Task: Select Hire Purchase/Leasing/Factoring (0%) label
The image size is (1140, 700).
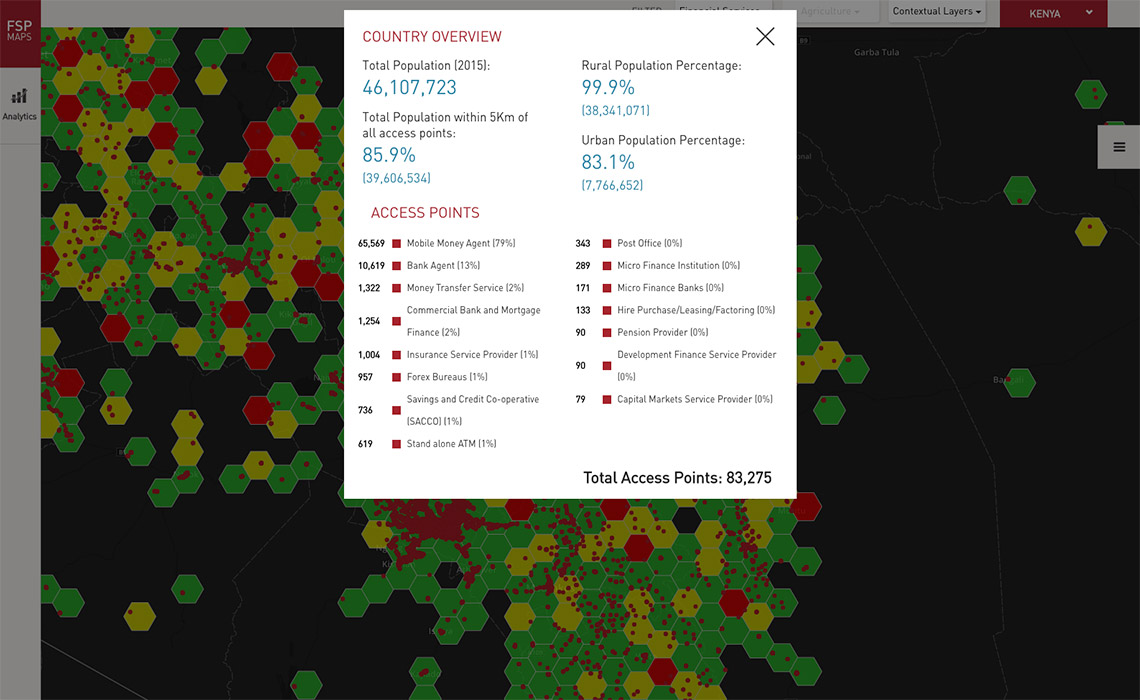Action: [696, 310]
